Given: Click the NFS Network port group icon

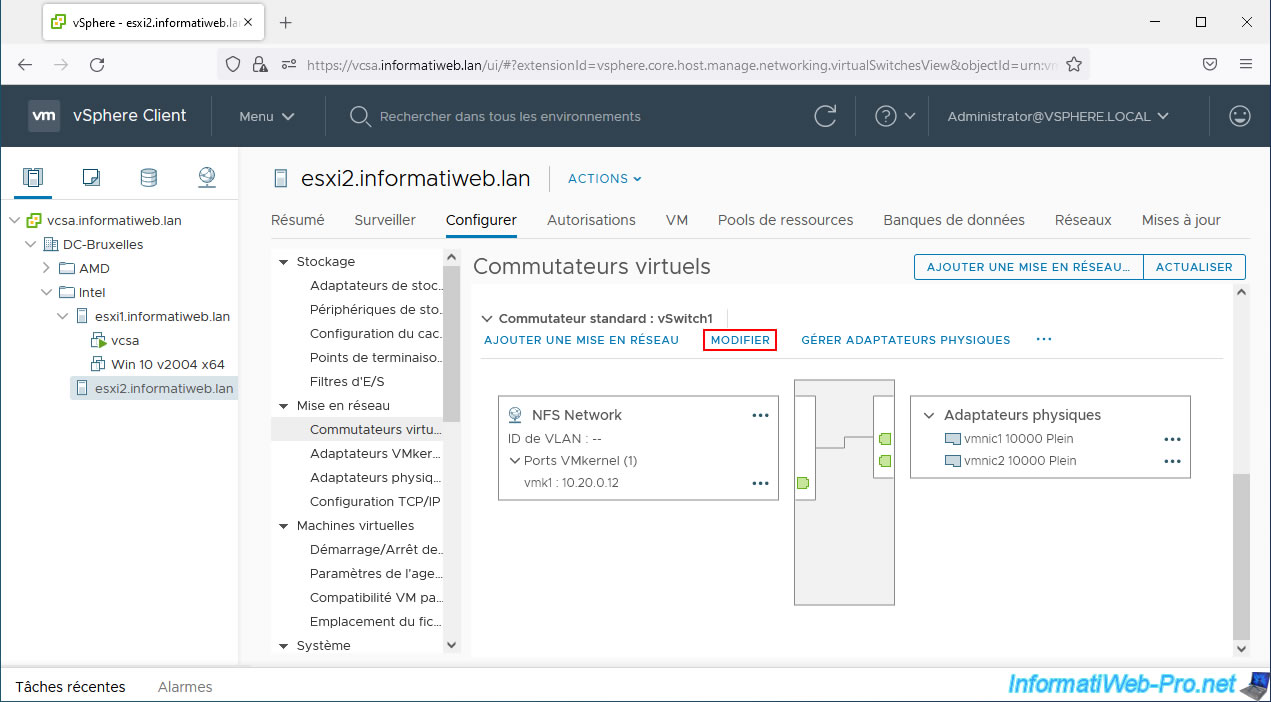Looking at the screenshot, I should click(516, 415).
